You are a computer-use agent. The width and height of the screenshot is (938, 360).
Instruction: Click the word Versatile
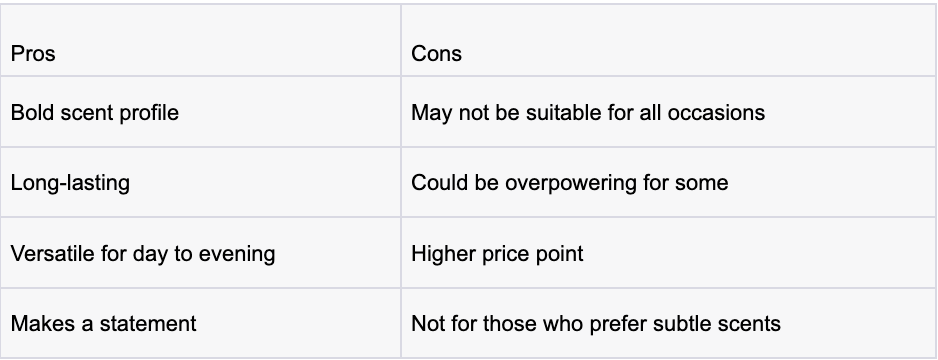point(52,254)
